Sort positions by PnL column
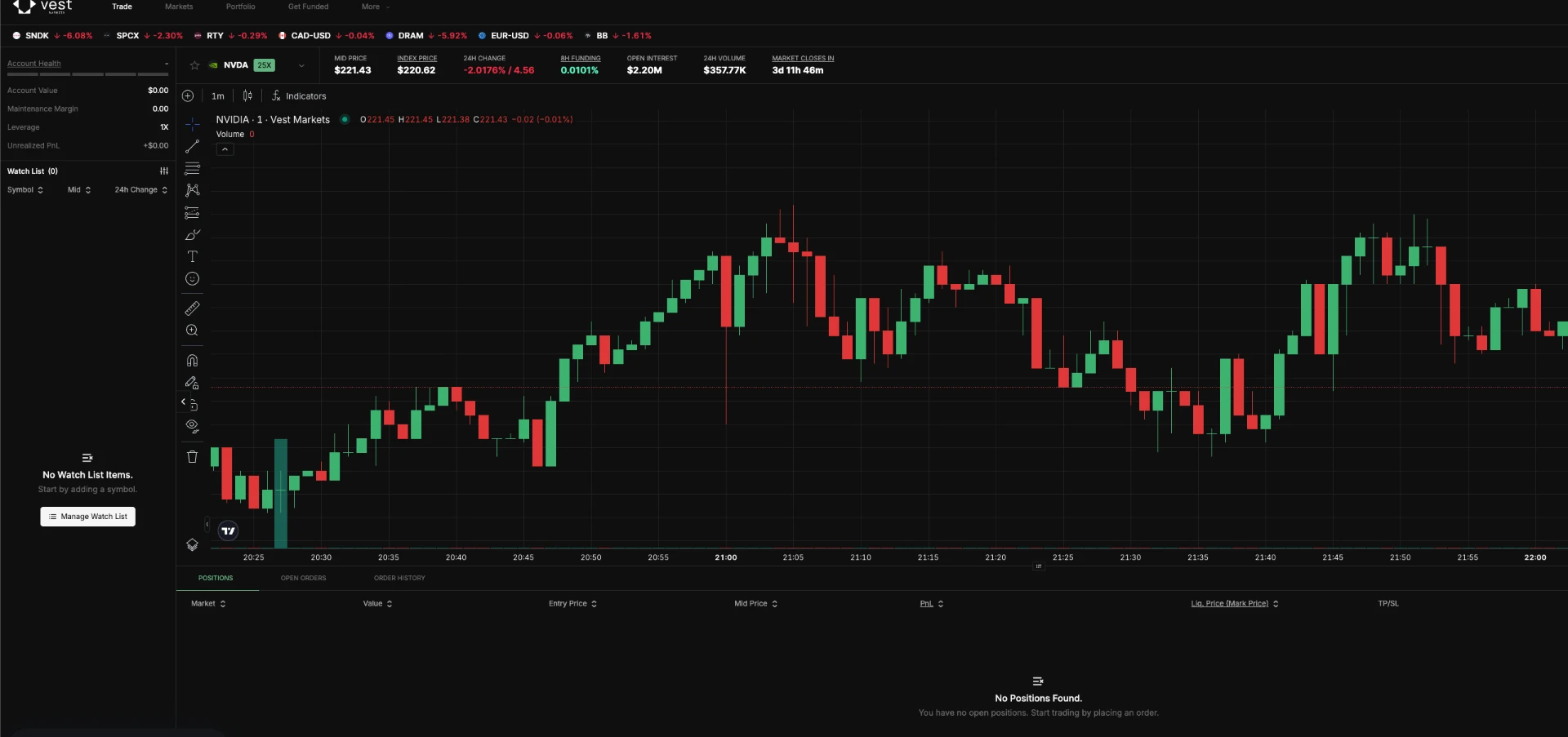1568x737 pixels. pos(932,604)
